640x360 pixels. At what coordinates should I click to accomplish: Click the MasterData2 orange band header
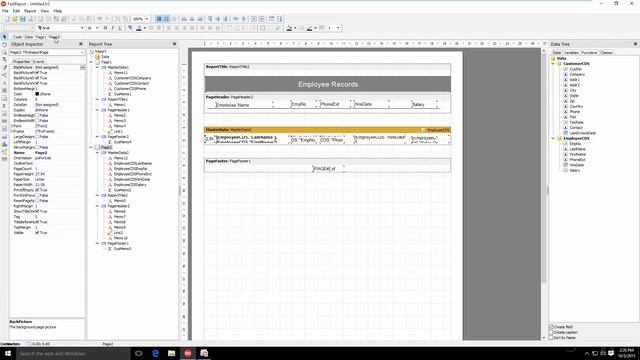(x=327, y=130)
